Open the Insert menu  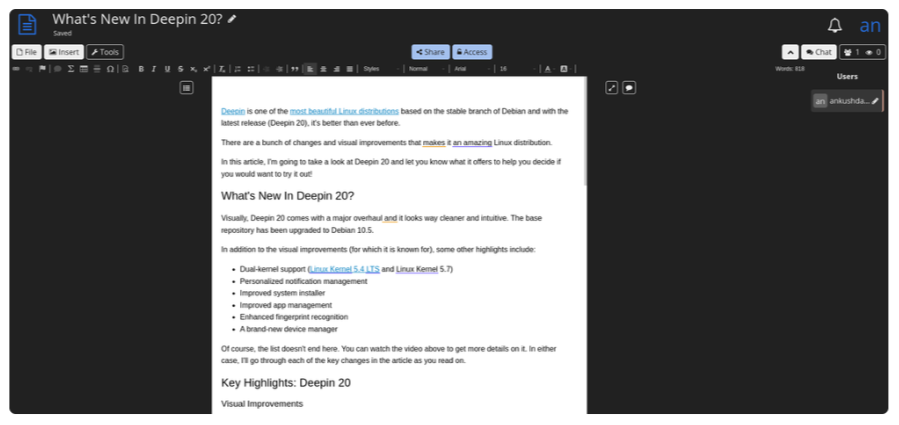[x=64, y=52]
